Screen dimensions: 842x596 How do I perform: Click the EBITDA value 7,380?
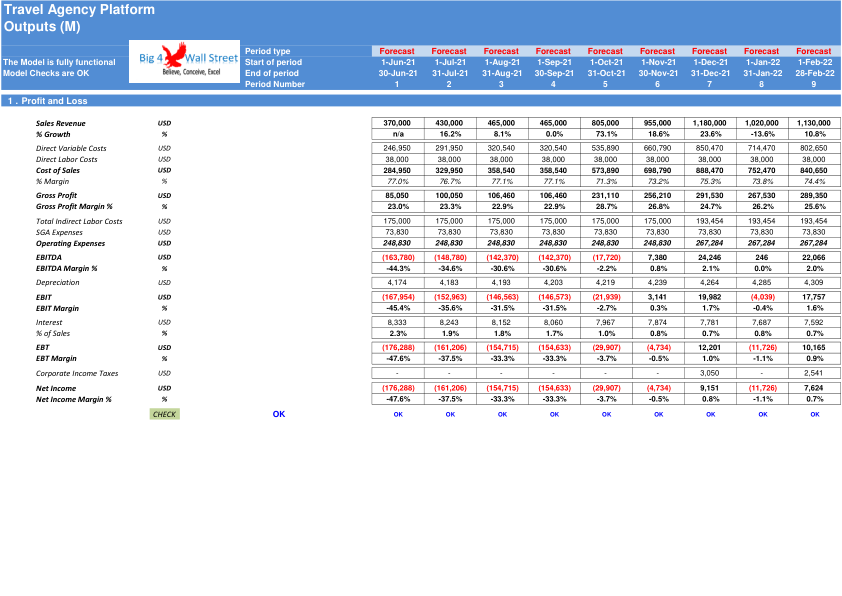658,258
